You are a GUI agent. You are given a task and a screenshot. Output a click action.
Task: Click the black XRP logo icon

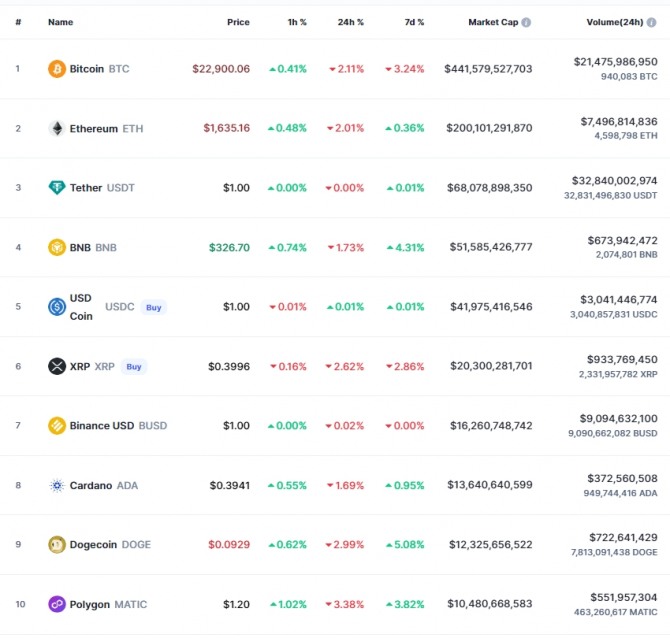57,366
